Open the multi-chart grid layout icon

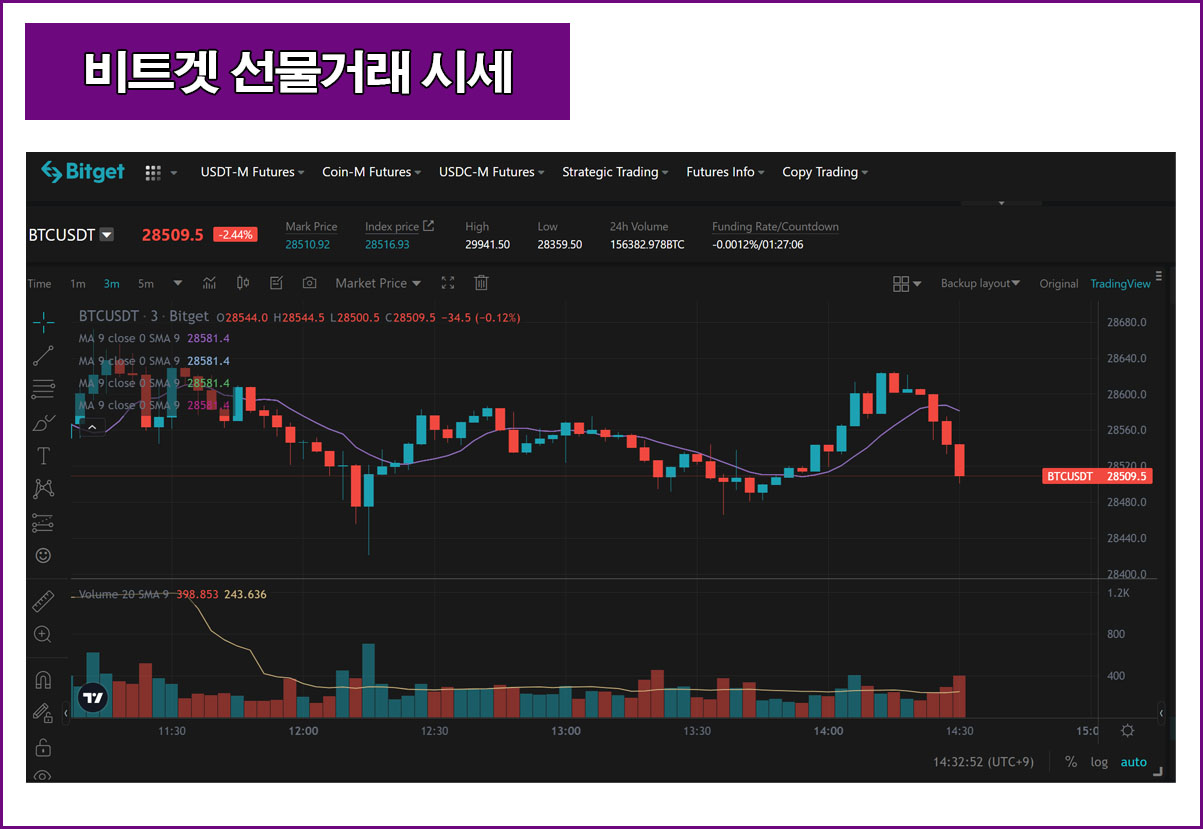901,284
